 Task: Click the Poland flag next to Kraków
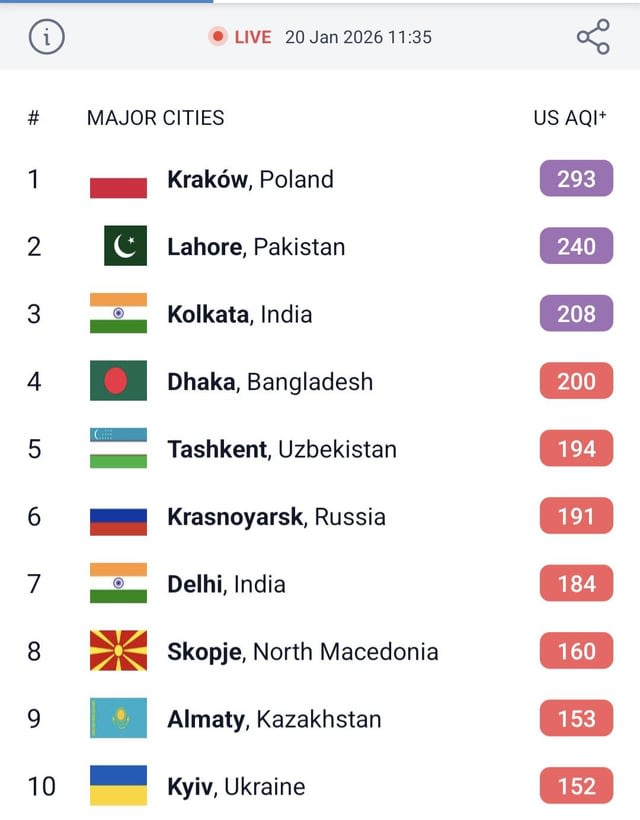click(x=119, y=179)
